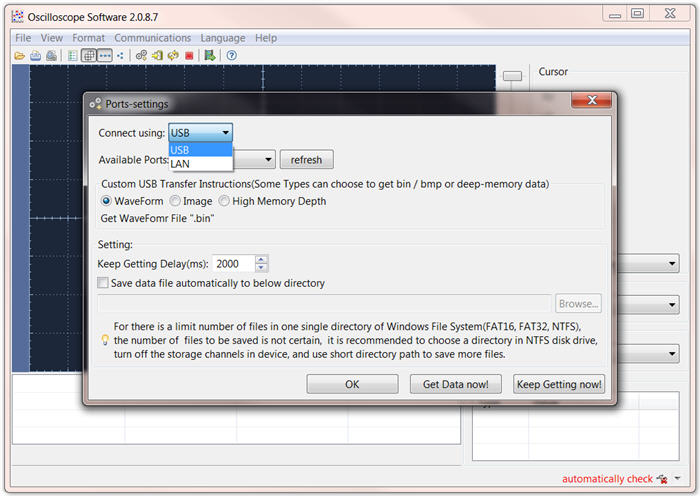Click the blue scattered dots toolbar icon
The height and width of the screenshot is (496, 700).
coord(120,56)
